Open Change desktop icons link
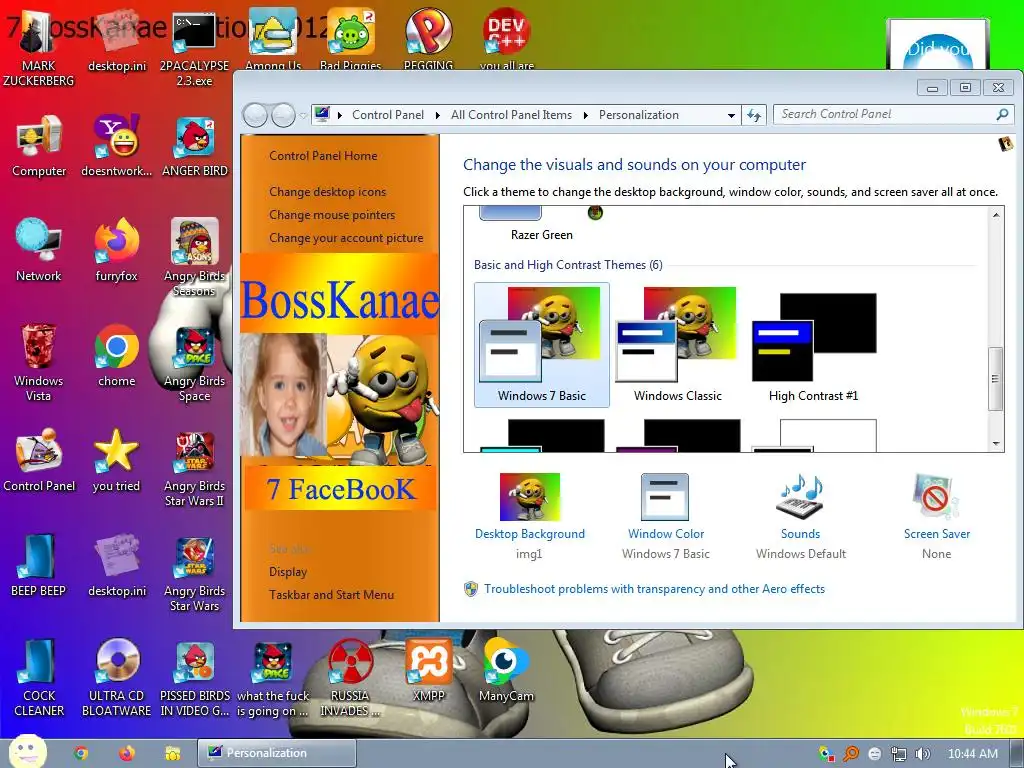Image resolution: width=1024 pixels, height=768 pixels. coord(327,192)
